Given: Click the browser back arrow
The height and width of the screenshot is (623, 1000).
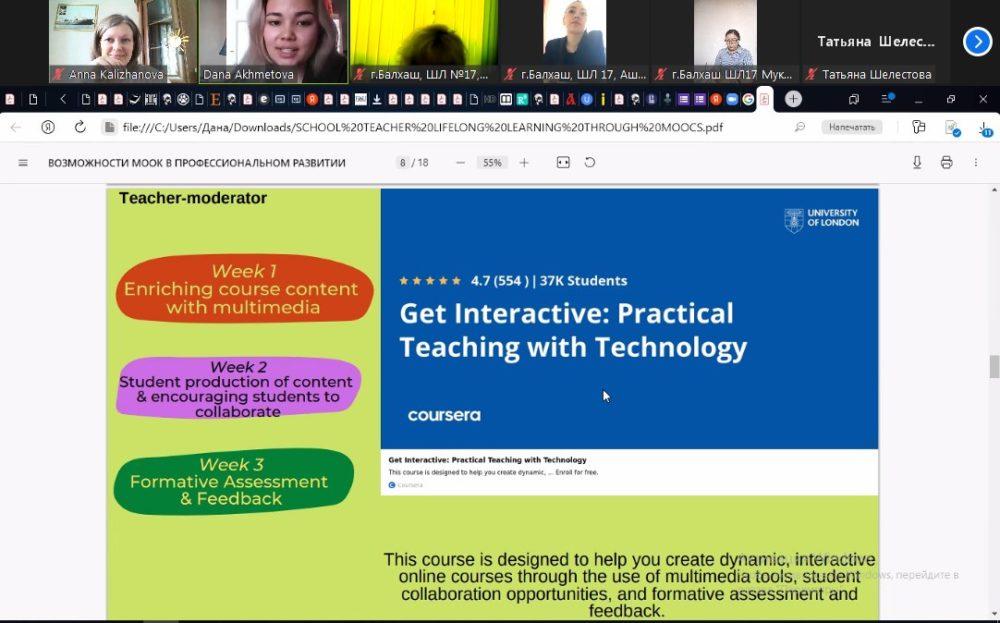Looking at the screenshot, I should click(x=16, y=127).
